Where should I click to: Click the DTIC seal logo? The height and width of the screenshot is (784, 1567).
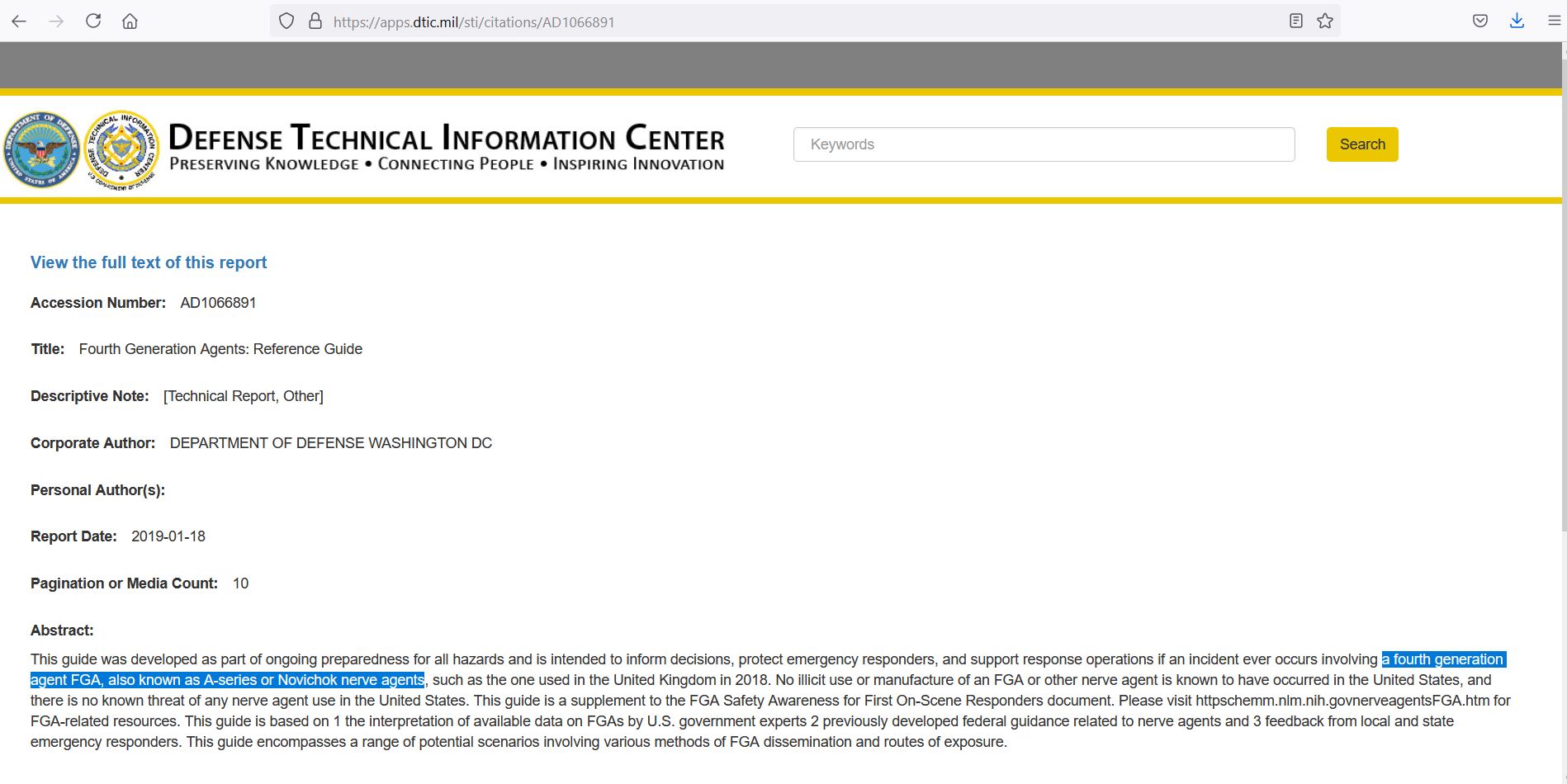(122, 149)
